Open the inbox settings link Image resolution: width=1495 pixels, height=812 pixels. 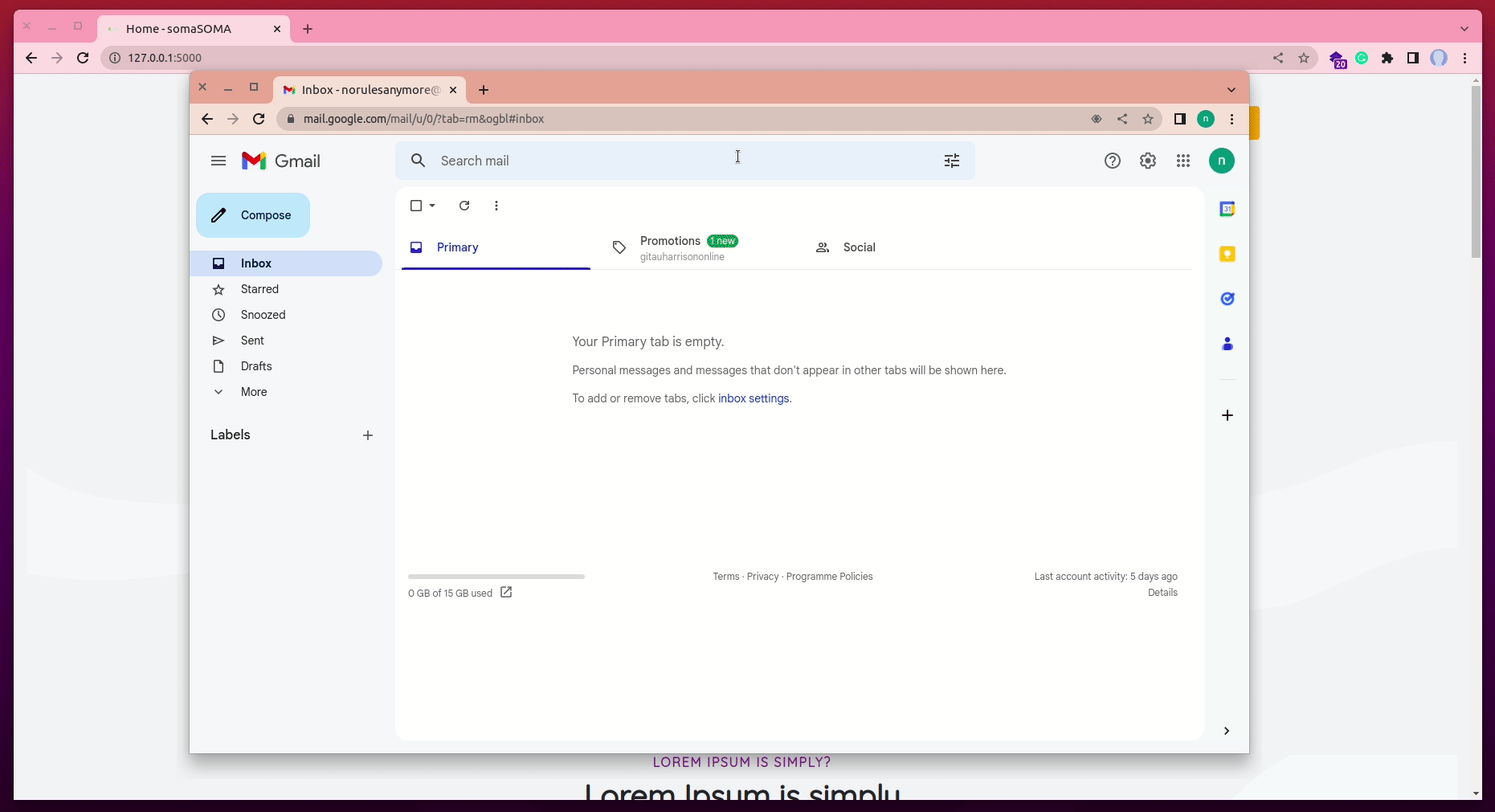click(754, 398)
